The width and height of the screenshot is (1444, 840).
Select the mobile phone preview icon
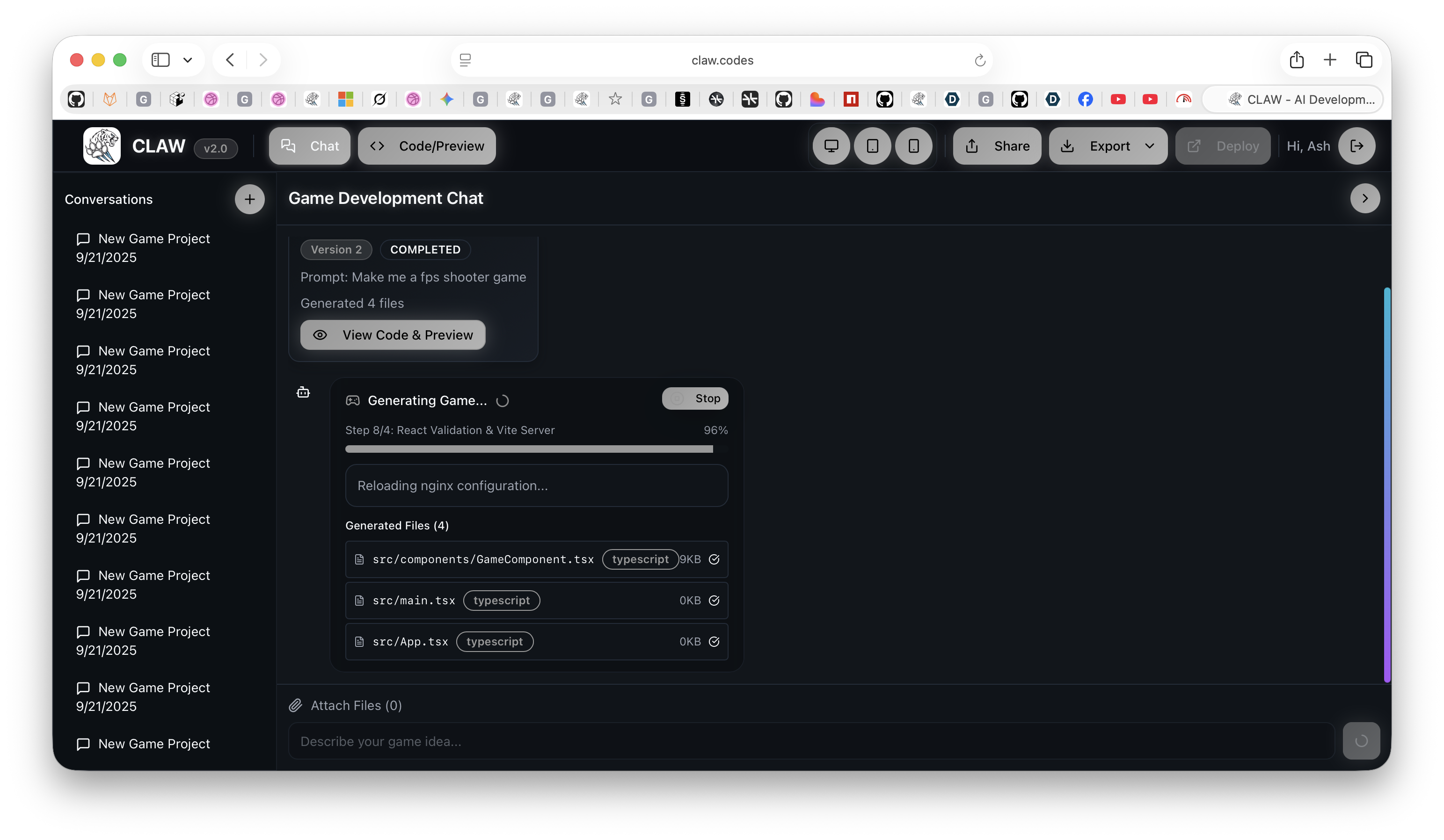(913, 146)
